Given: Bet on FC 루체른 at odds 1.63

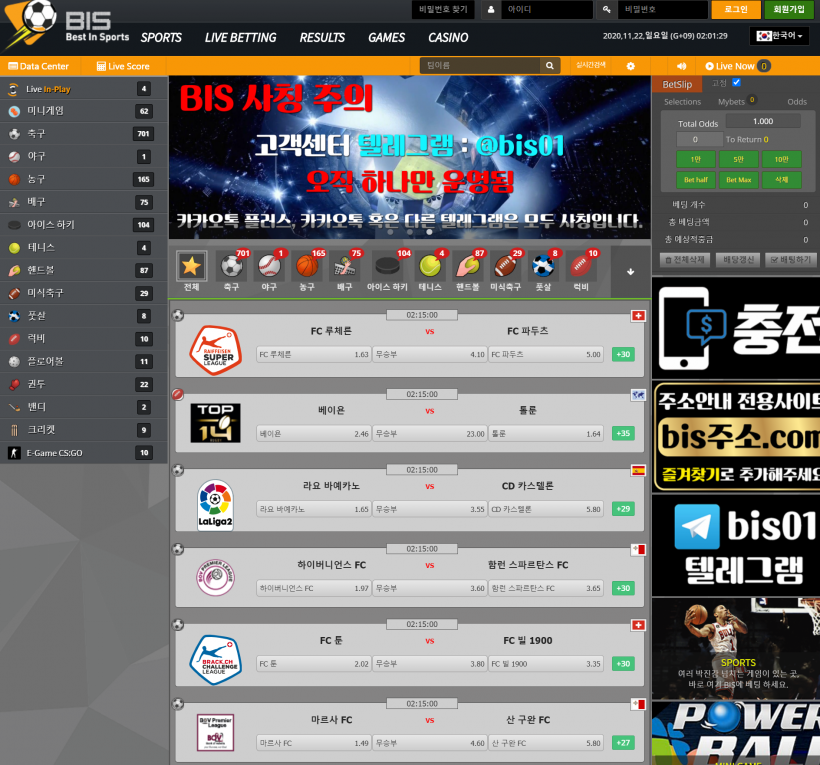Looking at the screenshot, I should [314, 355].
